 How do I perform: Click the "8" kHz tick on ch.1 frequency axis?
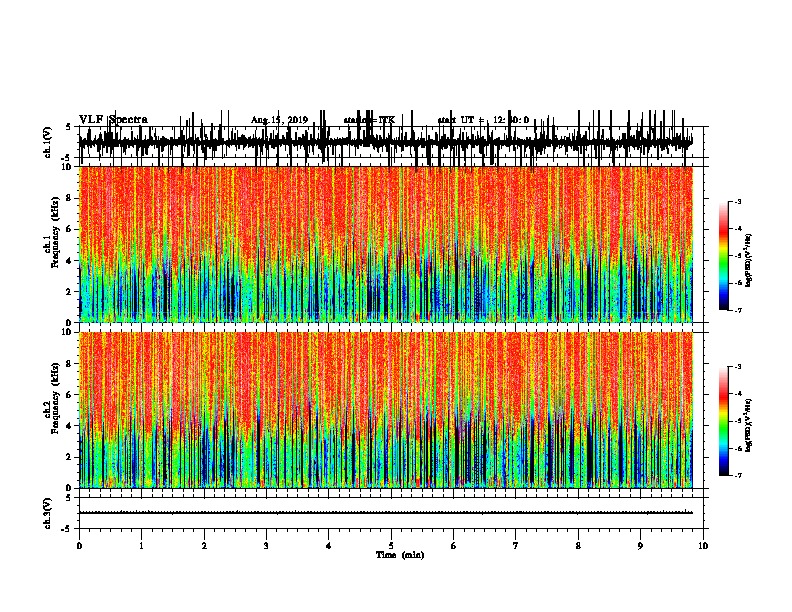pyautogui.click(x=69, y=198)
